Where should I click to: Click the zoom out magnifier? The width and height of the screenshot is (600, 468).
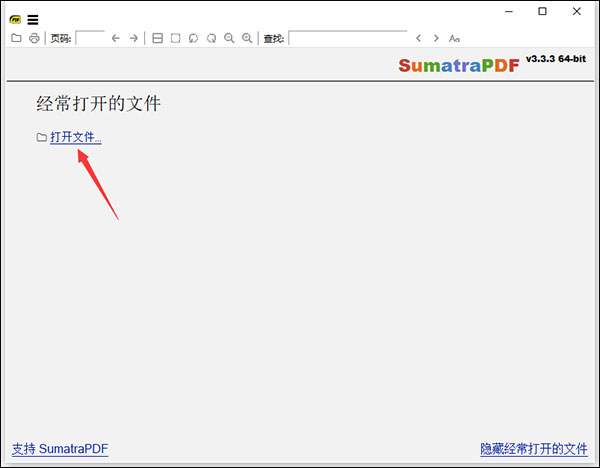[x=229, y=38]
